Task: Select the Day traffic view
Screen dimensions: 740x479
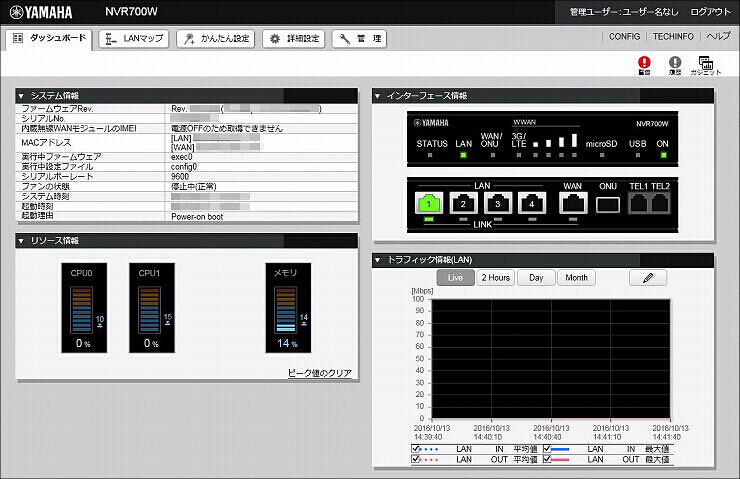Action: (536, 277)
